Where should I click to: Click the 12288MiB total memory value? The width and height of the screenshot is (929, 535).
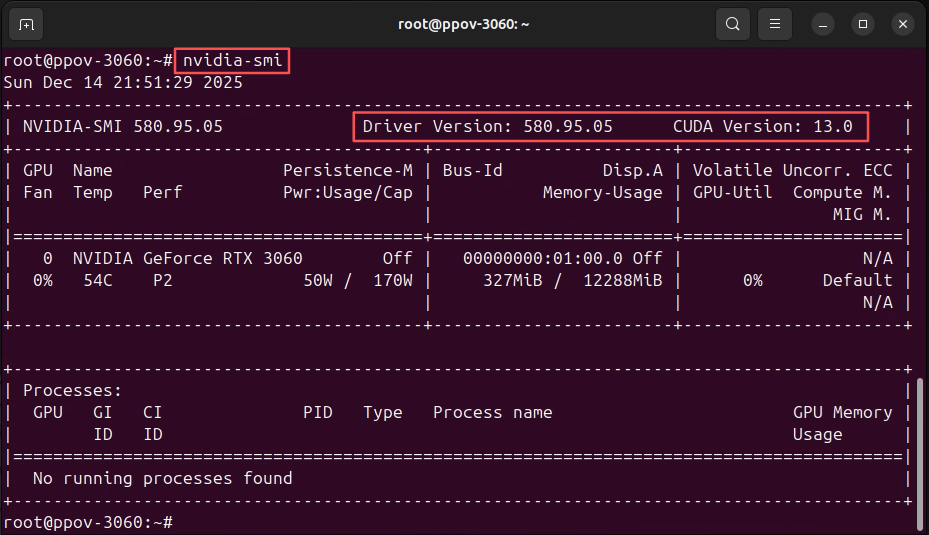click(623, 280)
